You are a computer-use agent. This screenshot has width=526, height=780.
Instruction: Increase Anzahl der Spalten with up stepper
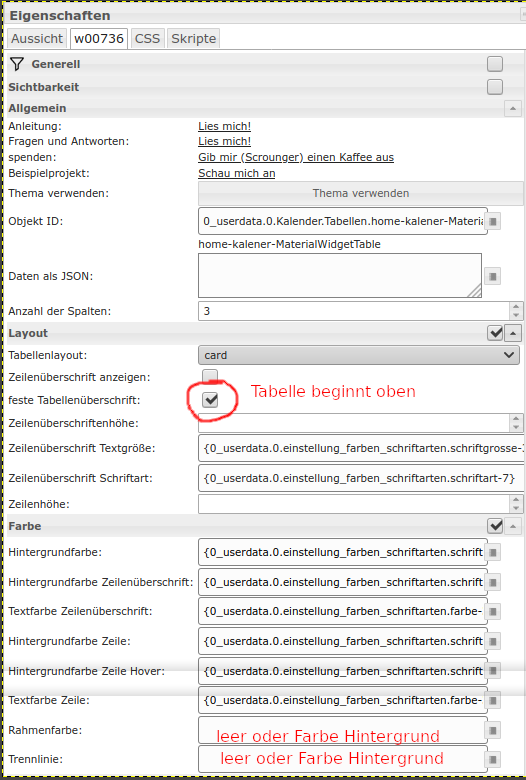click(x=516, y=307)
